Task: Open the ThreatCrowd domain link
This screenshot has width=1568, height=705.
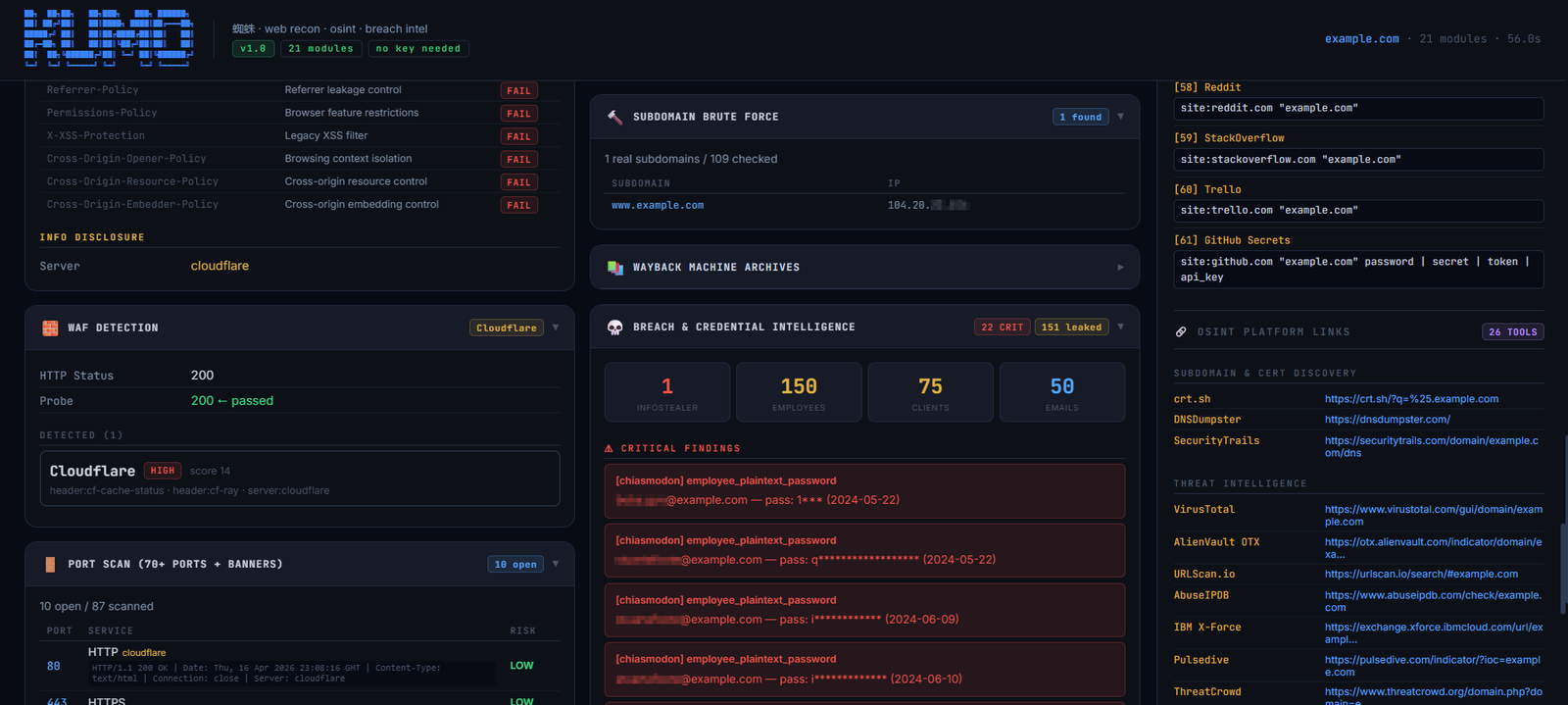Action: tap(1434, 697)
